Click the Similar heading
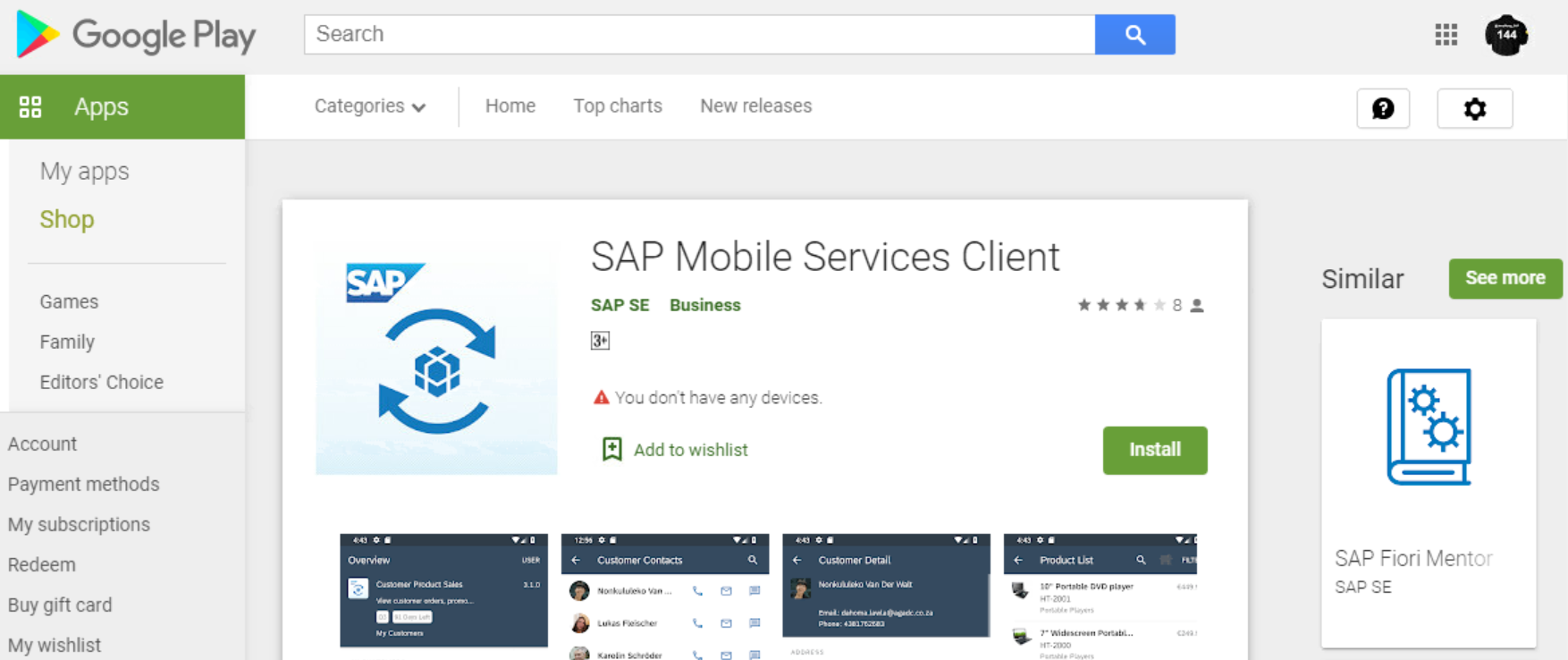 [1363, 279]
